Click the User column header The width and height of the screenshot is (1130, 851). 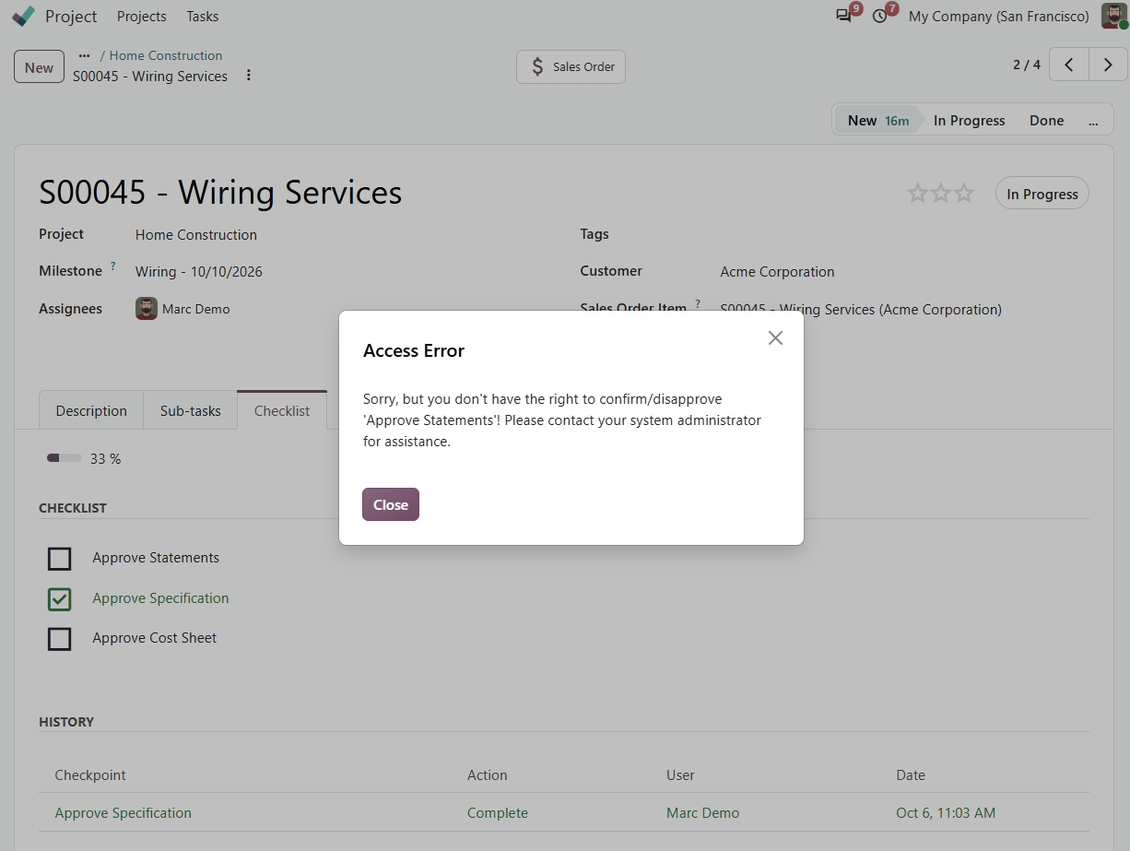(x=680, y=775)
